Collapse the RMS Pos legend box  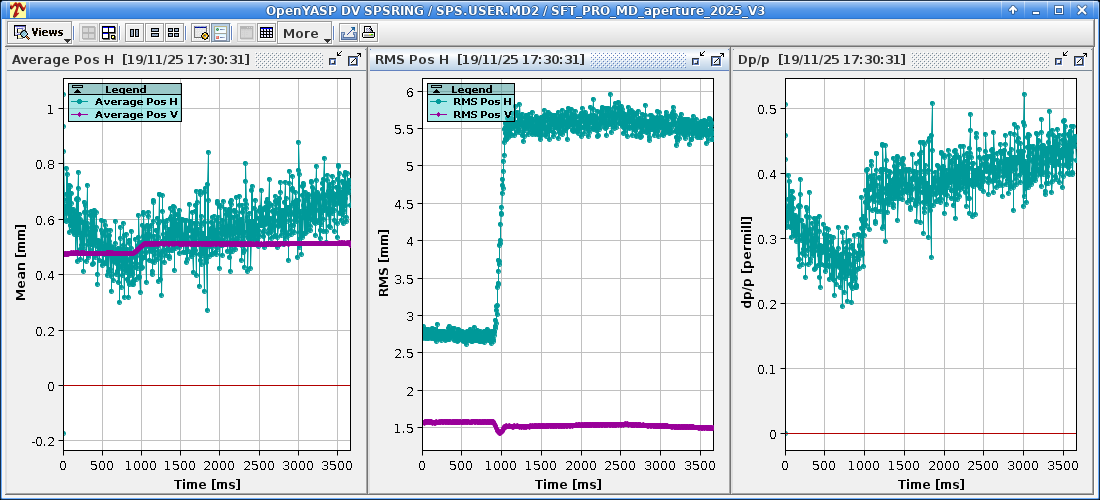pos(436,90)
